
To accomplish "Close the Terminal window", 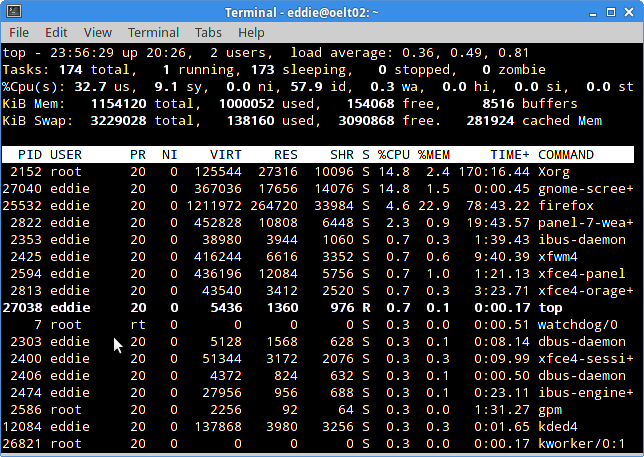I will [629, 12].
